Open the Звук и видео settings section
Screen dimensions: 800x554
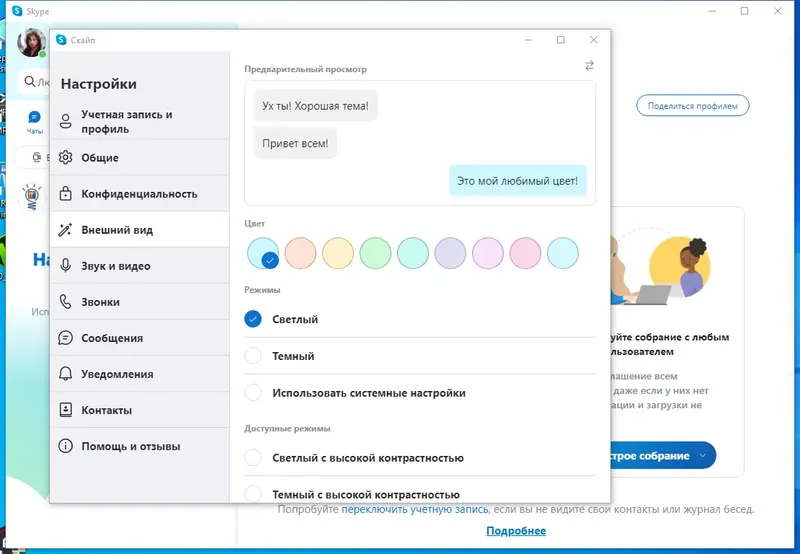point(140,265)
